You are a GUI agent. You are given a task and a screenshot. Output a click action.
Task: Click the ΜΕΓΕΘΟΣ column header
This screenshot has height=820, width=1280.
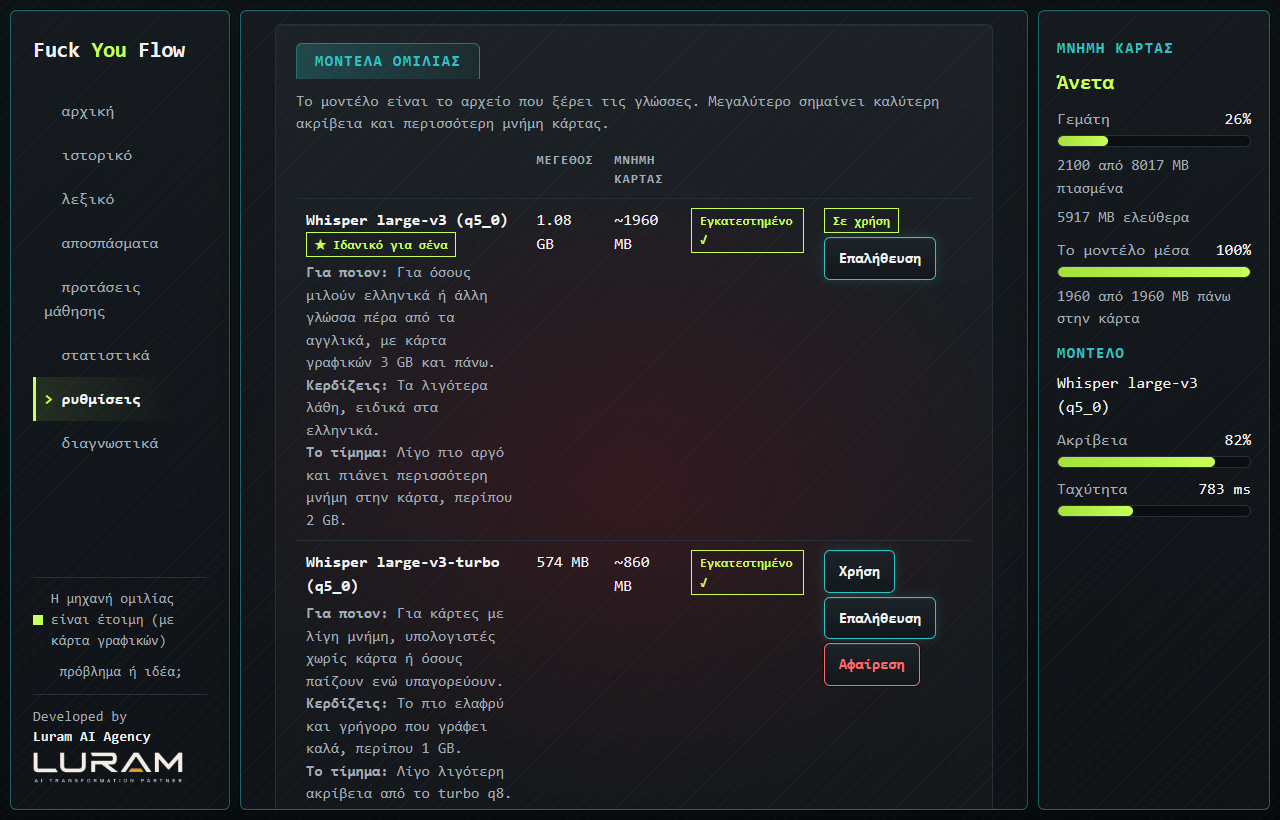(565, 160)
